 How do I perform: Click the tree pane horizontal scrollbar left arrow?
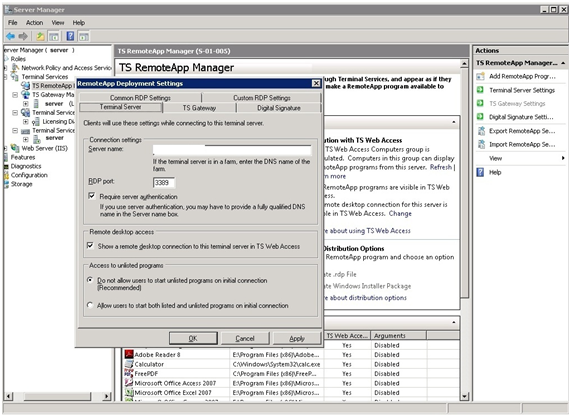(9, 396)
